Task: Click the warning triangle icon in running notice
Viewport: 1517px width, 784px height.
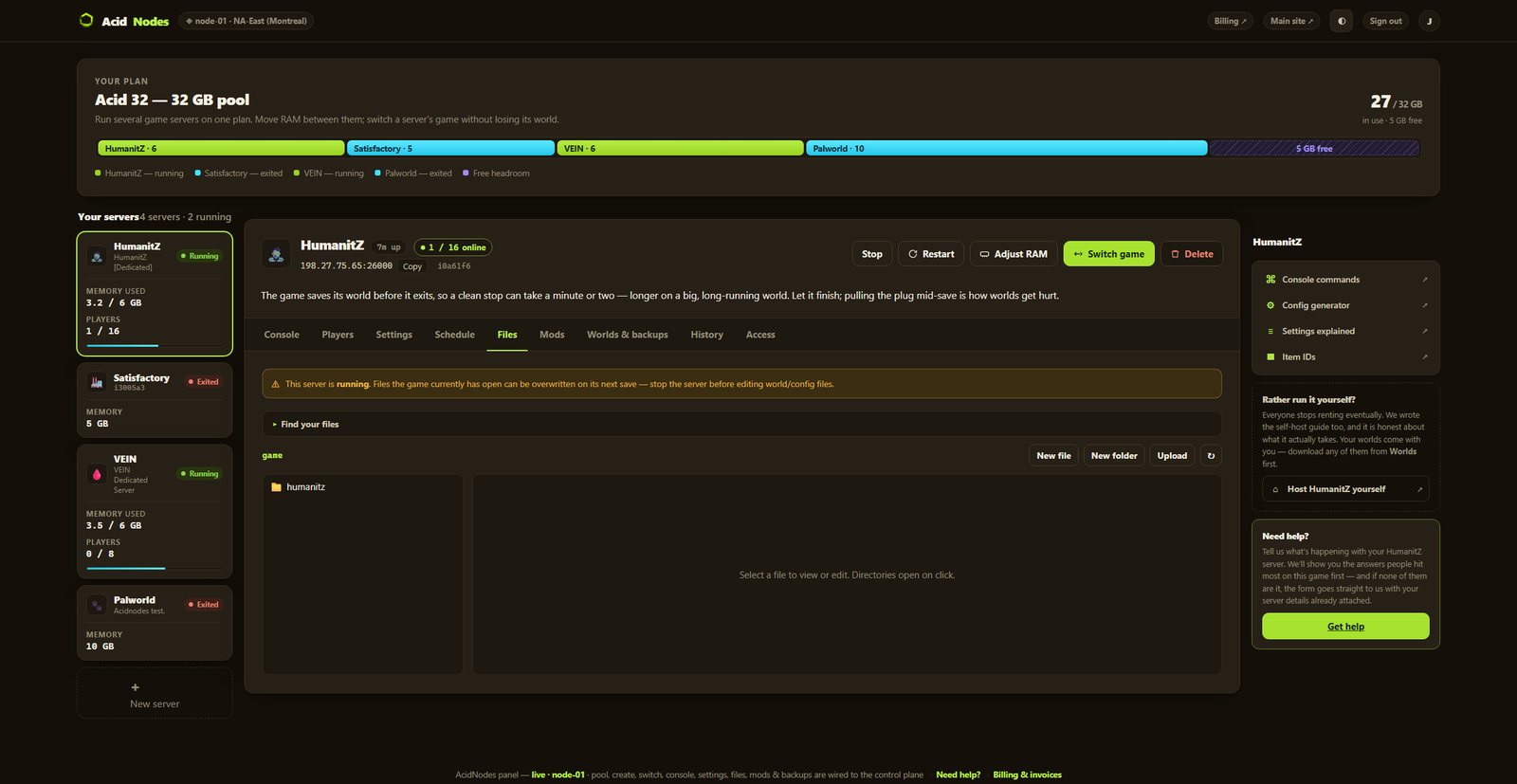Action: [276, 384]
